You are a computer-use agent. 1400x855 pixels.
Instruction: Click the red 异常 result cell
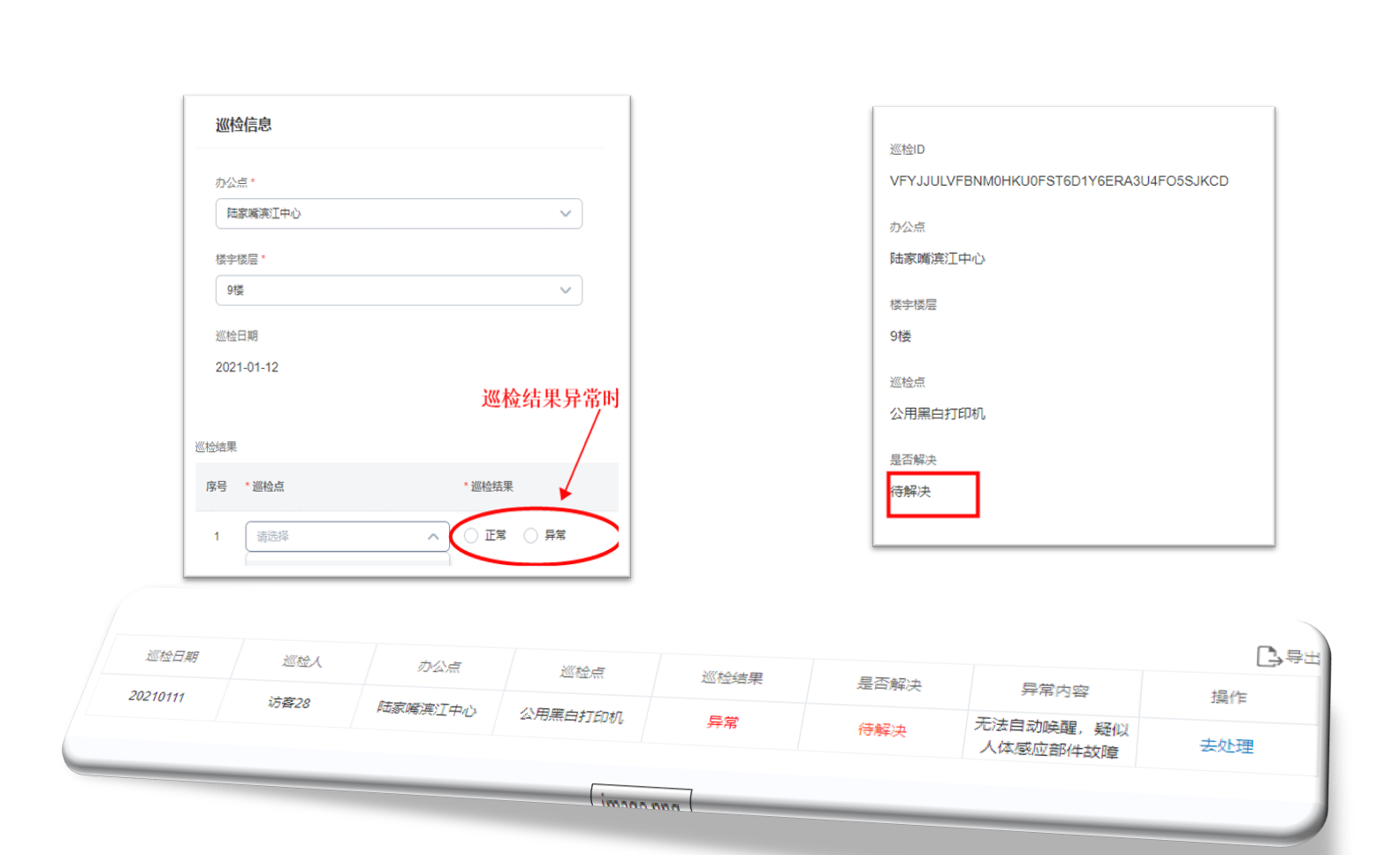pos(722,722)
